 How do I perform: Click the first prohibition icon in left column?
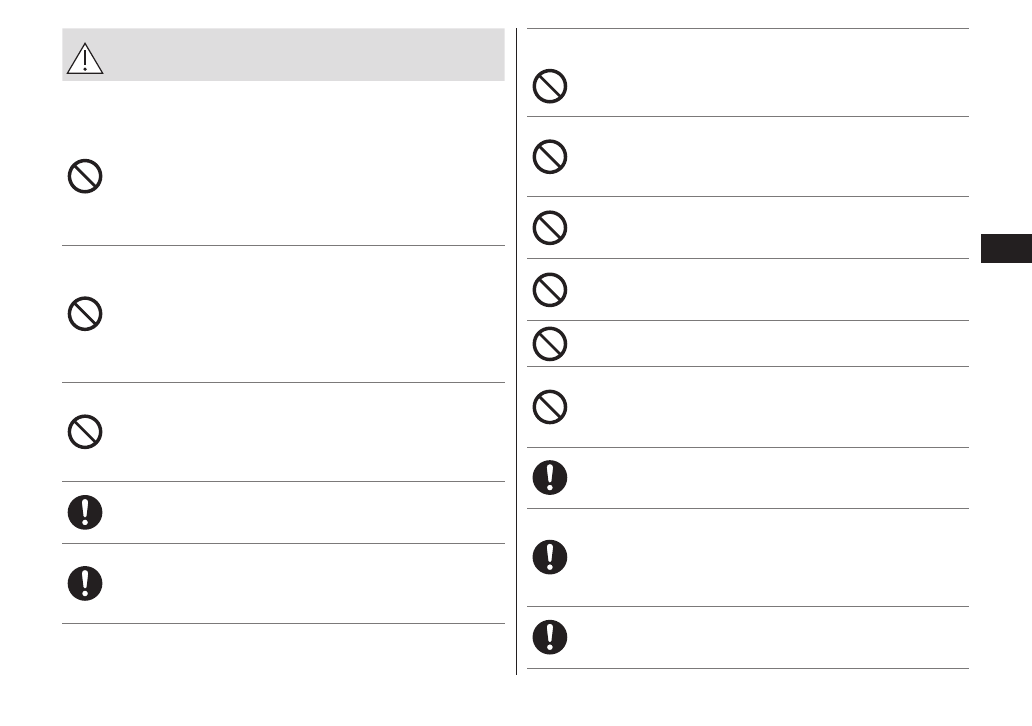pyautogui.click(x=84, y=178)
